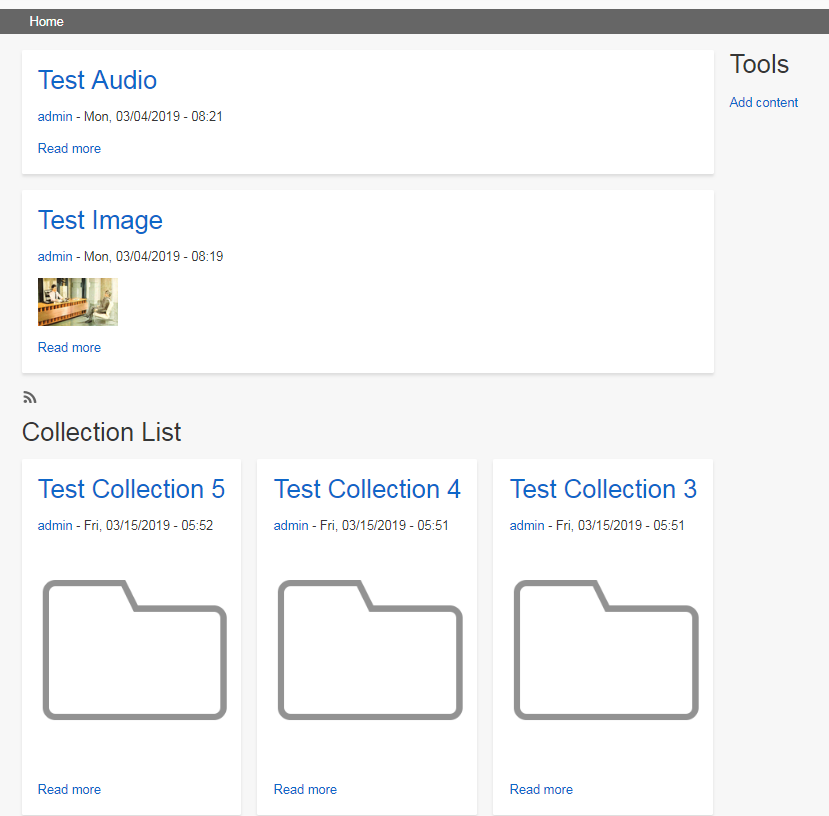Viewport: 829px width, 816px height.
Task: Click the Test Collection 5 folder icon
Action: [134, 649]
